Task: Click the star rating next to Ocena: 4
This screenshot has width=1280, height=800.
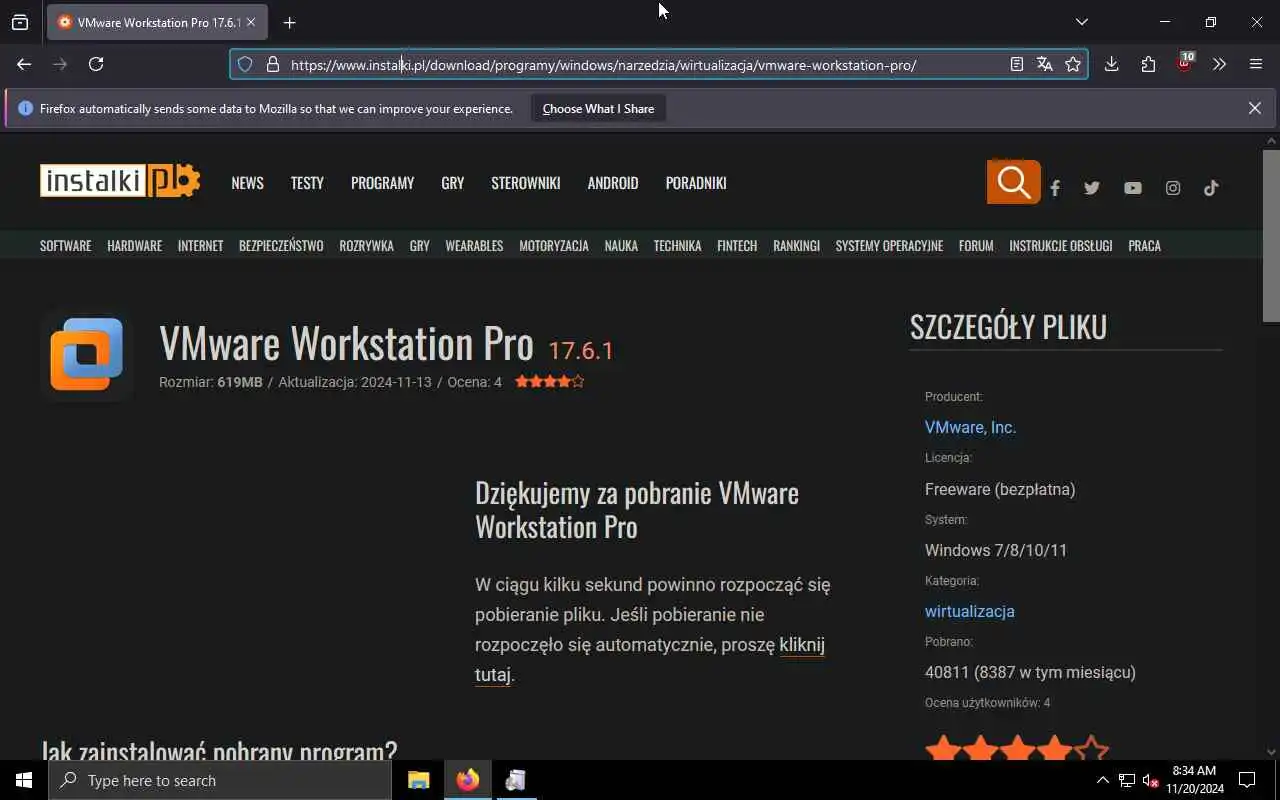Action: coord(549,382)
